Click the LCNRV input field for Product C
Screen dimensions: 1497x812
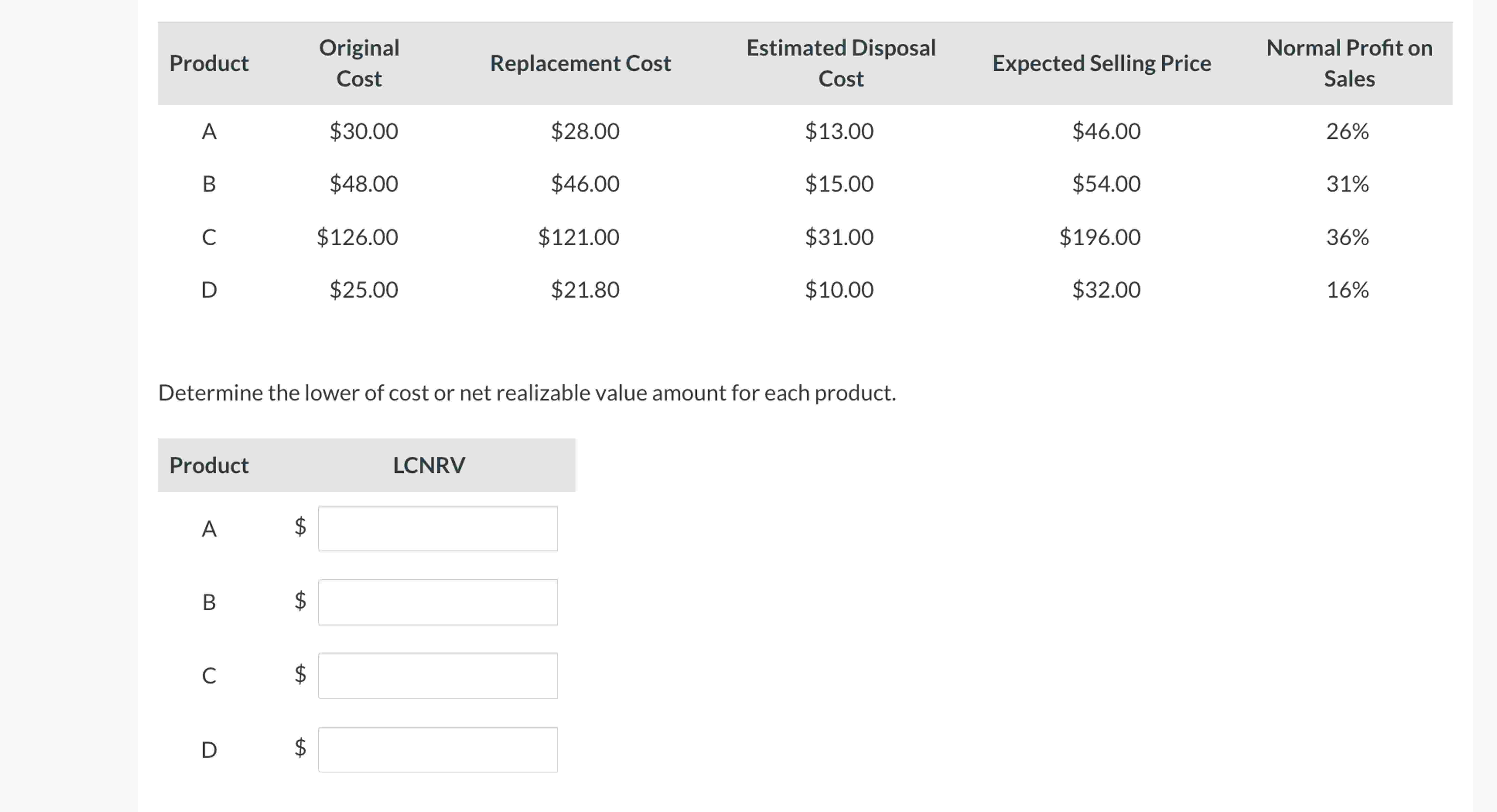point(437,675)
